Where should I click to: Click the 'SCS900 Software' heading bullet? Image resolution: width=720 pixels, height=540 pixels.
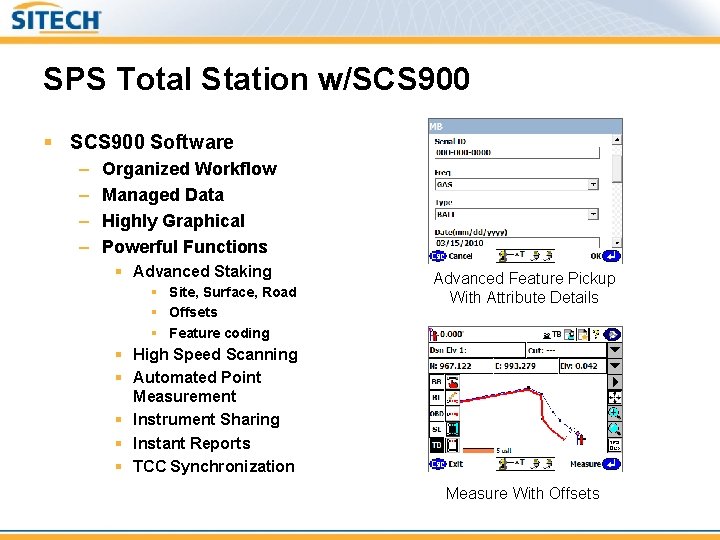tap(152, 142)
